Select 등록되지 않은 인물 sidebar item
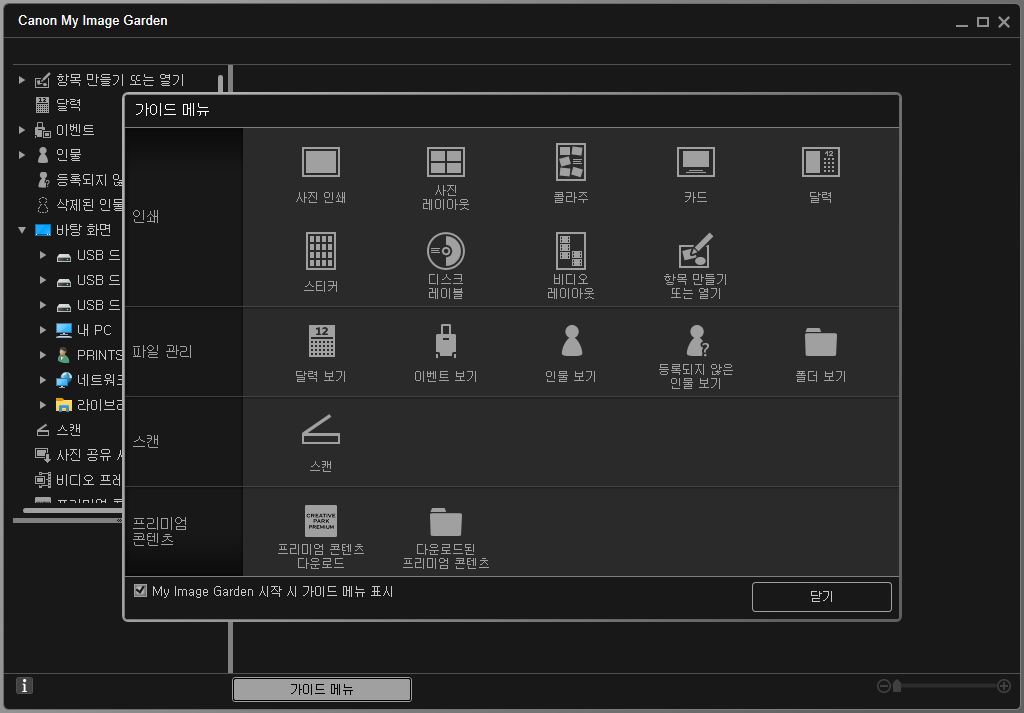This screenshot has width=1024, height=713. coord(79,180)
